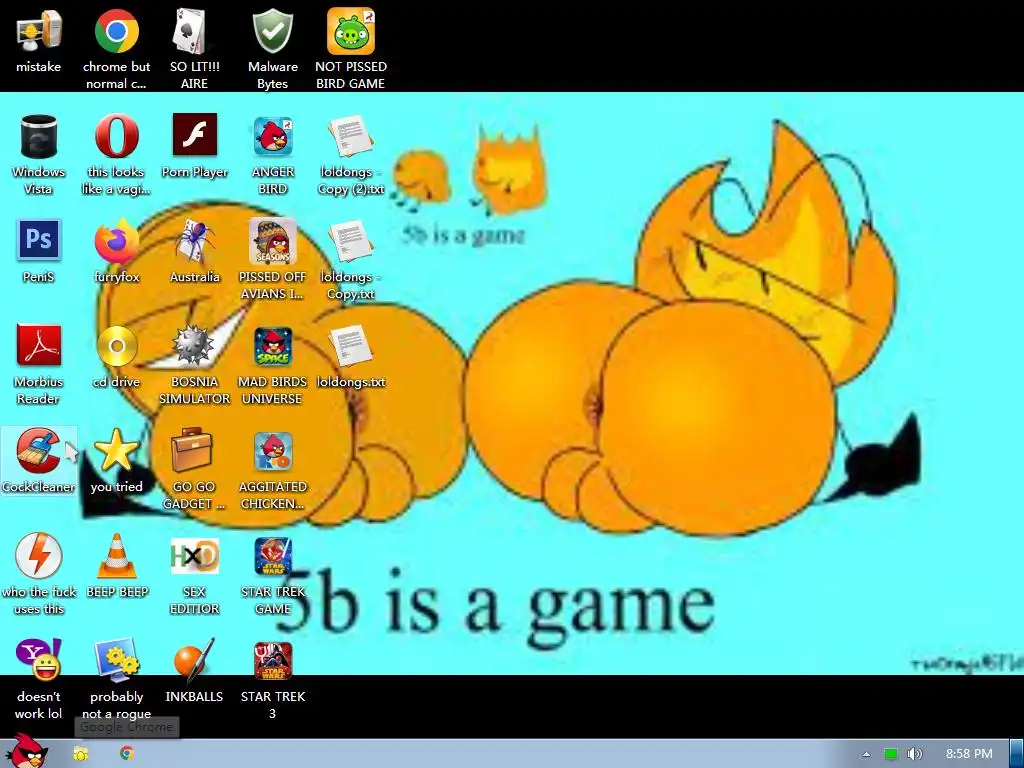Select the HxD hex editor icon
Viewport: 1024px width, 768px height.
[194, 556]
